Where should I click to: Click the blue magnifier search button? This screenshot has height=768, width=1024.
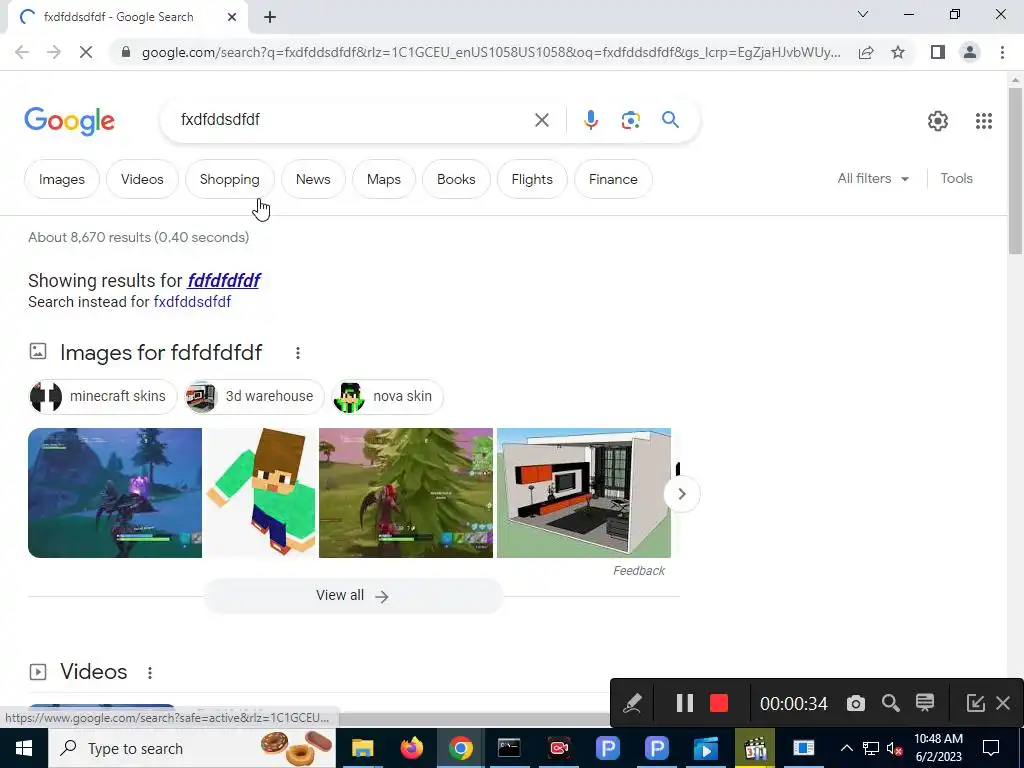pos(670,120)
